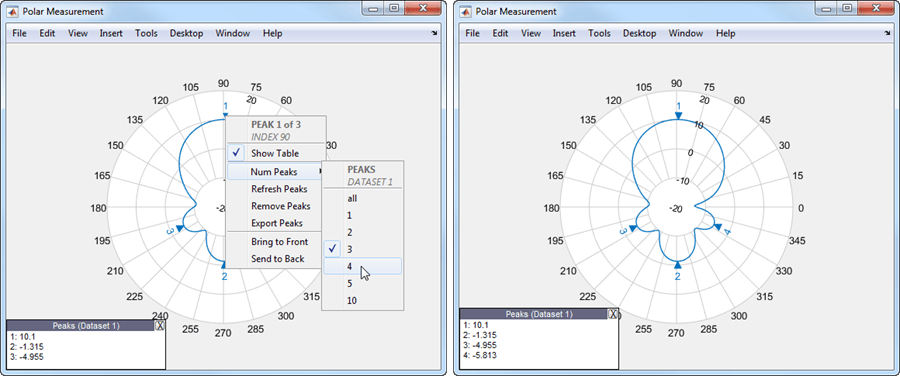Close peaks table in right window
This screenshot has height=376, width=900.
pos(613,314)
